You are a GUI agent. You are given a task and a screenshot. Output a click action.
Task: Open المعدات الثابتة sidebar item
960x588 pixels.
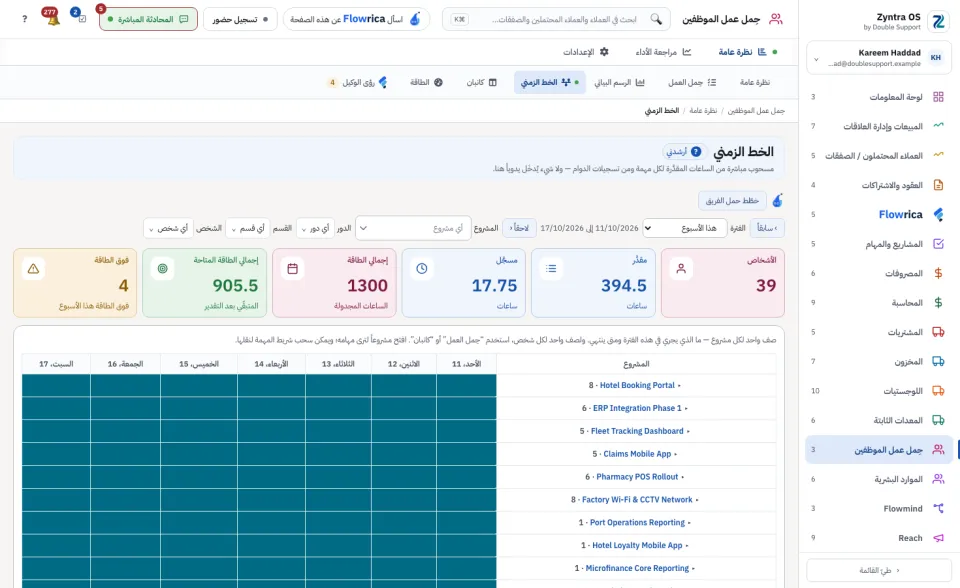click(x=879, y=420)
